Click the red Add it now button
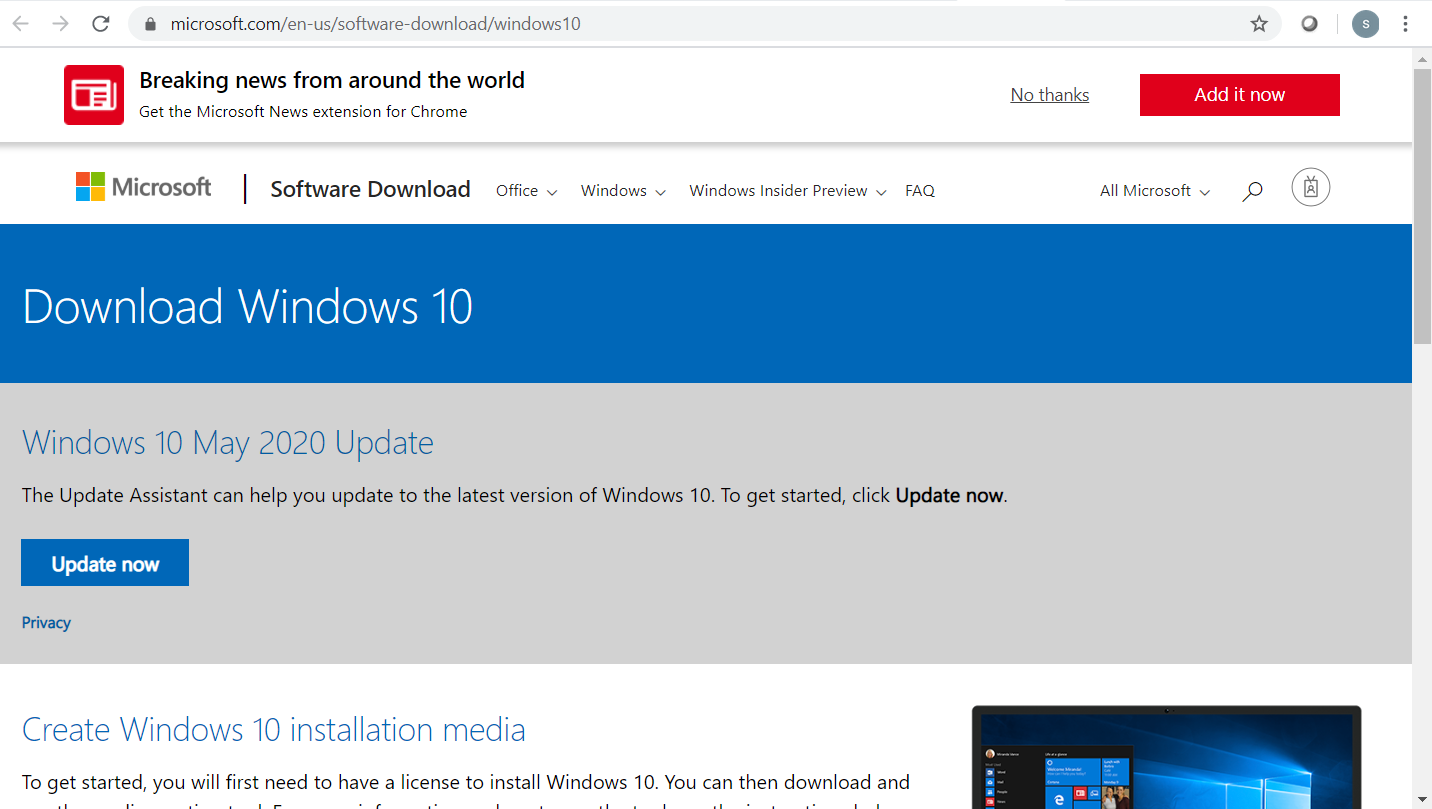 [x=1239, y=95]
